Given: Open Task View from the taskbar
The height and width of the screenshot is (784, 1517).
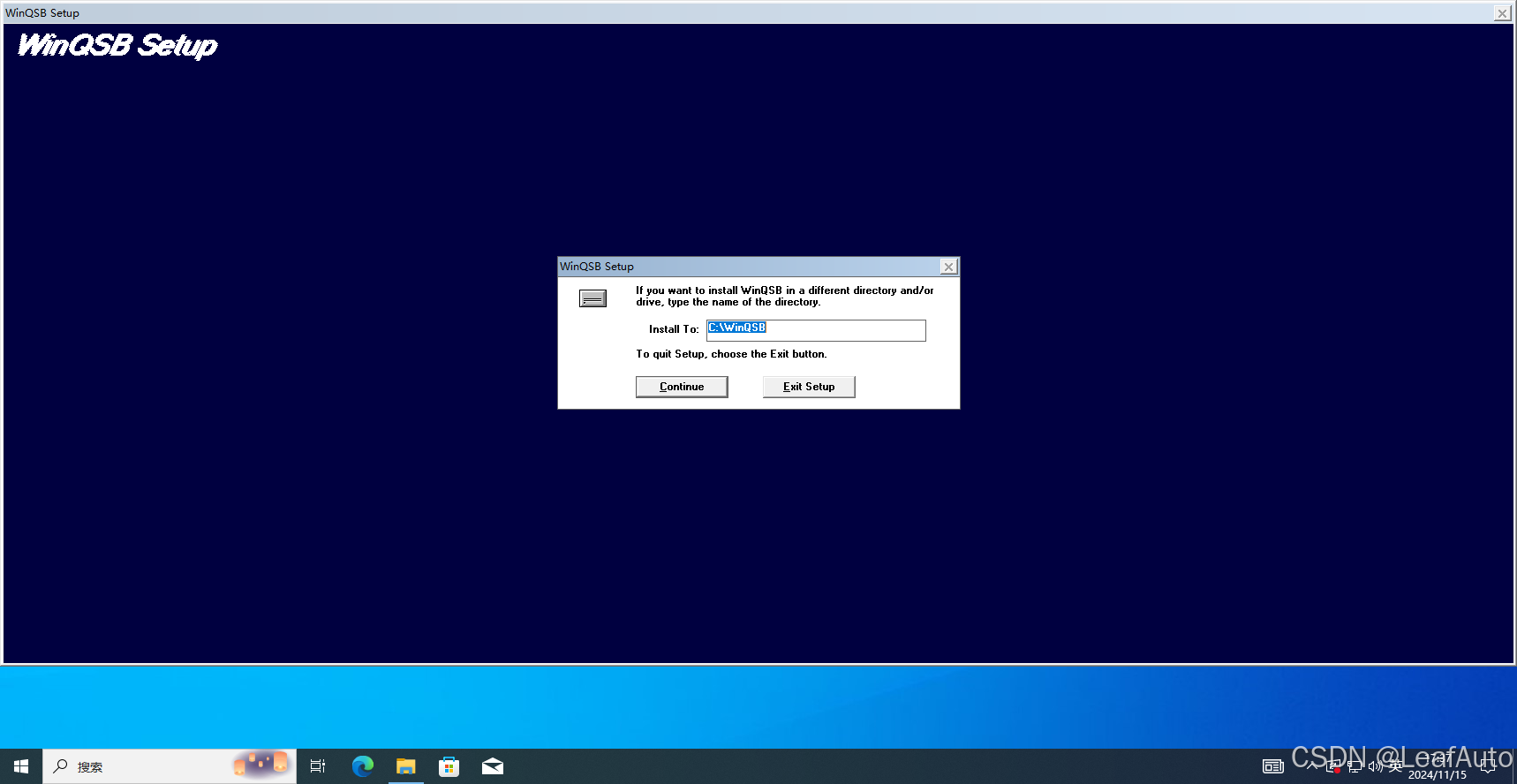Looking at the screenshot, I should 318,766.
